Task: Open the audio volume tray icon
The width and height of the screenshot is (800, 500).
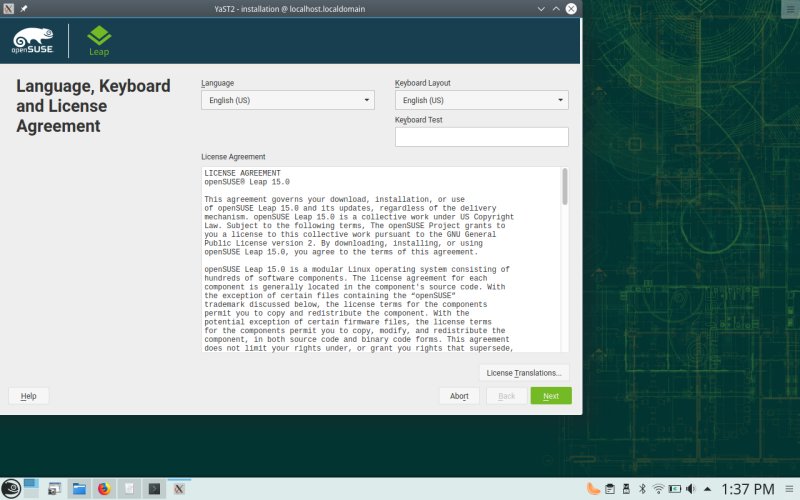Action: (691, 489)
